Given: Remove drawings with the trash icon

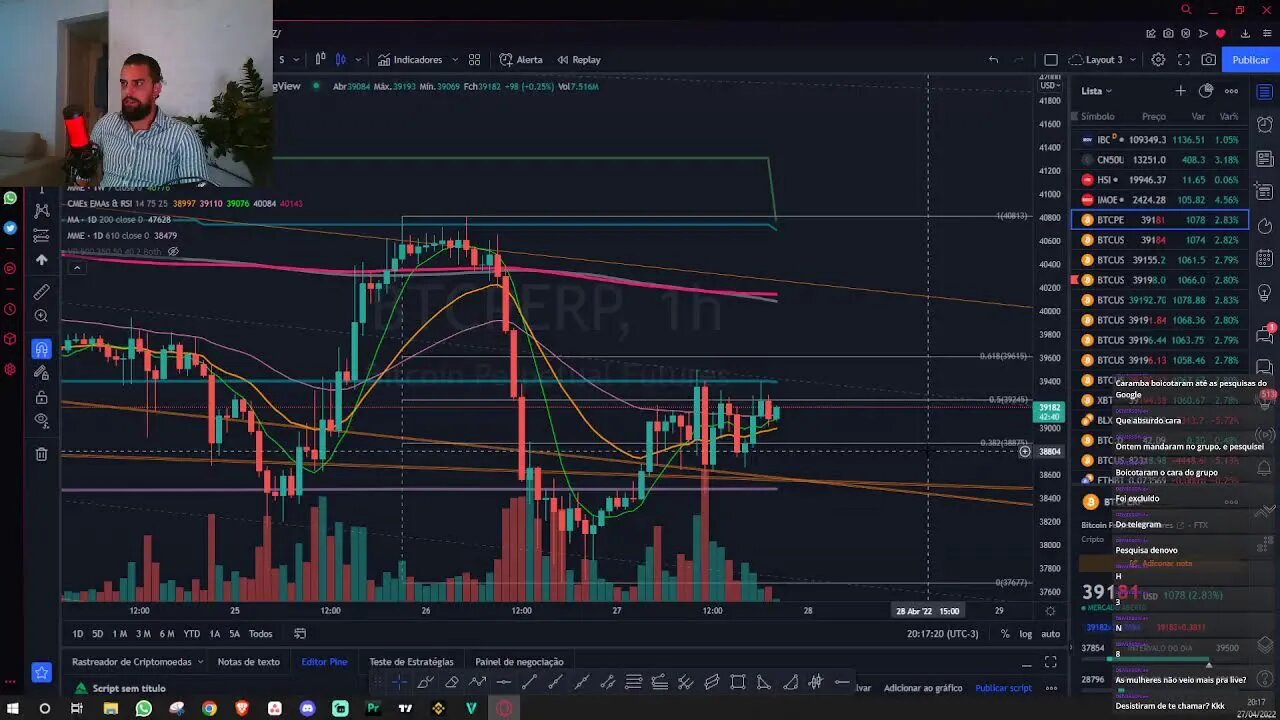Looking at the screenshot, I should coord(41,454).
